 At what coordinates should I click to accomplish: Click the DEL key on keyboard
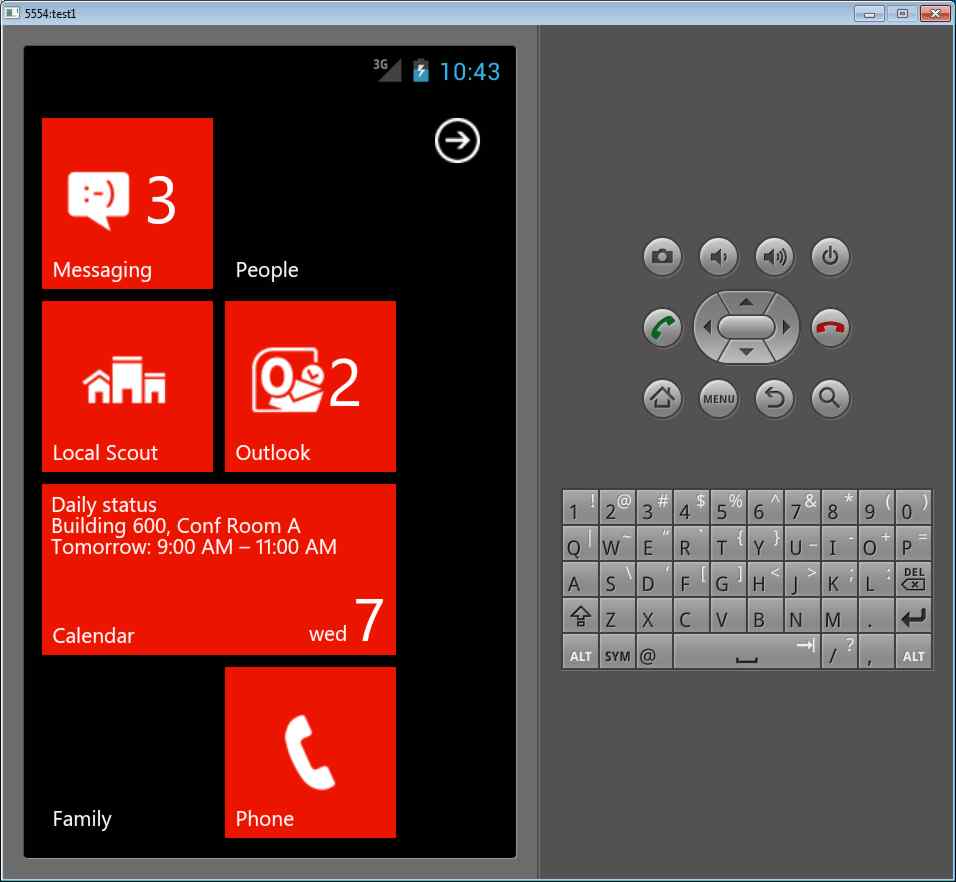pyautogui.click(x=913, y=579)
